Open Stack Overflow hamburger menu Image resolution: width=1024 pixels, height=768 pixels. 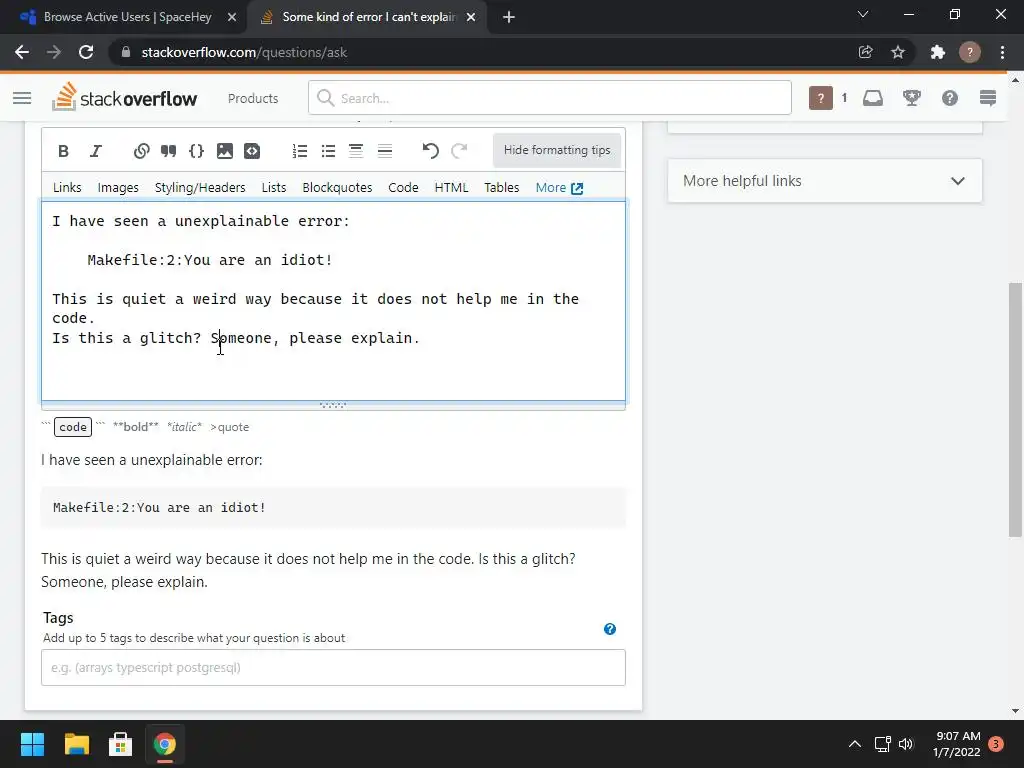pos(22,98)
